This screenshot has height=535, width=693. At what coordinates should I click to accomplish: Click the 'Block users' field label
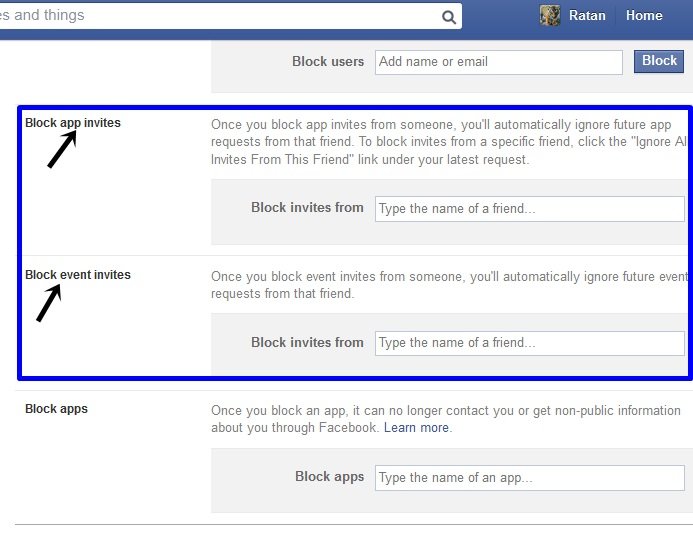click(328, 61)
